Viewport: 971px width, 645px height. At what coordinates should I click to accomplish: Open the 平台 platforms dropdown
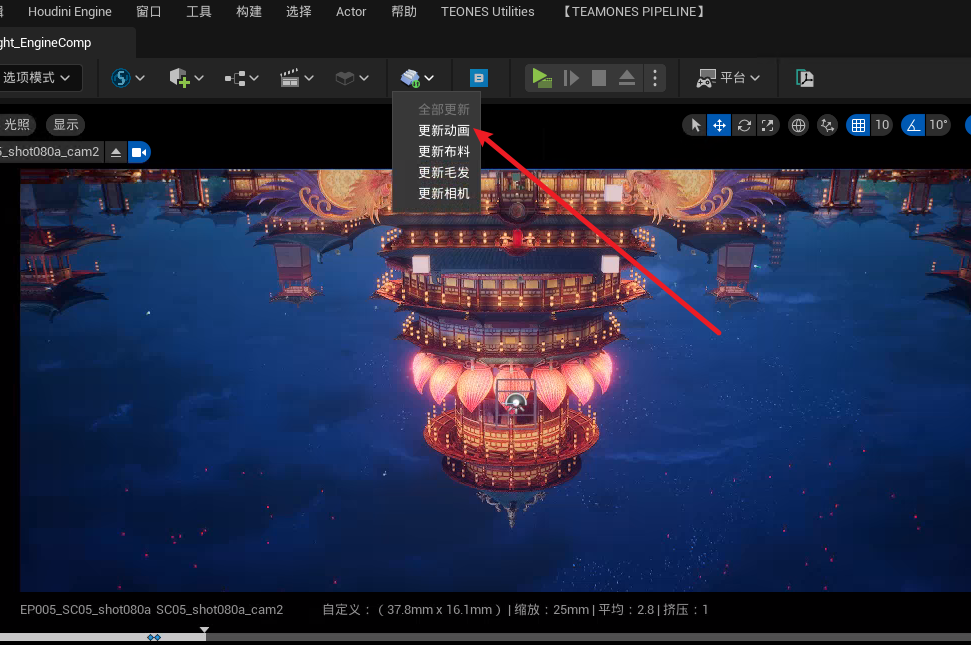coord(728,78)
